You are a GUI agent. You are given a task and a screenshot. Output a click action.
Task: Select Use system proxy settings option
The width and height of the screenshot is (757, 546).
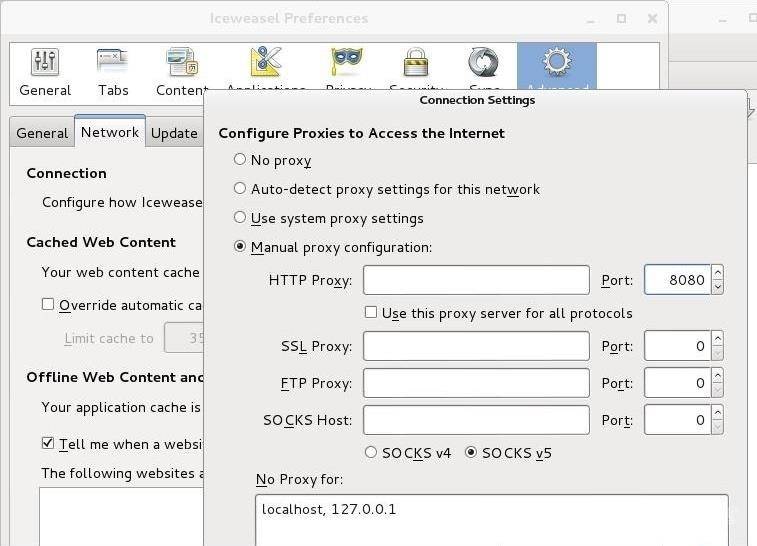click(x=240, y=217)
